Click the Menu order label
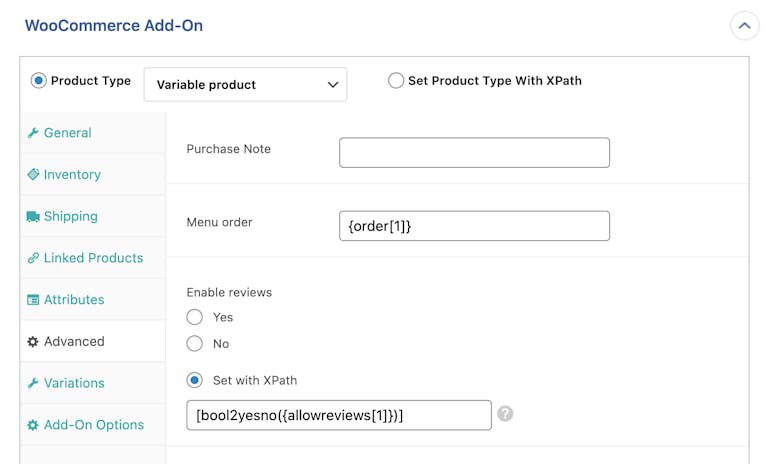The width and height of the screenshot is (768, 464). coord(219,222)
